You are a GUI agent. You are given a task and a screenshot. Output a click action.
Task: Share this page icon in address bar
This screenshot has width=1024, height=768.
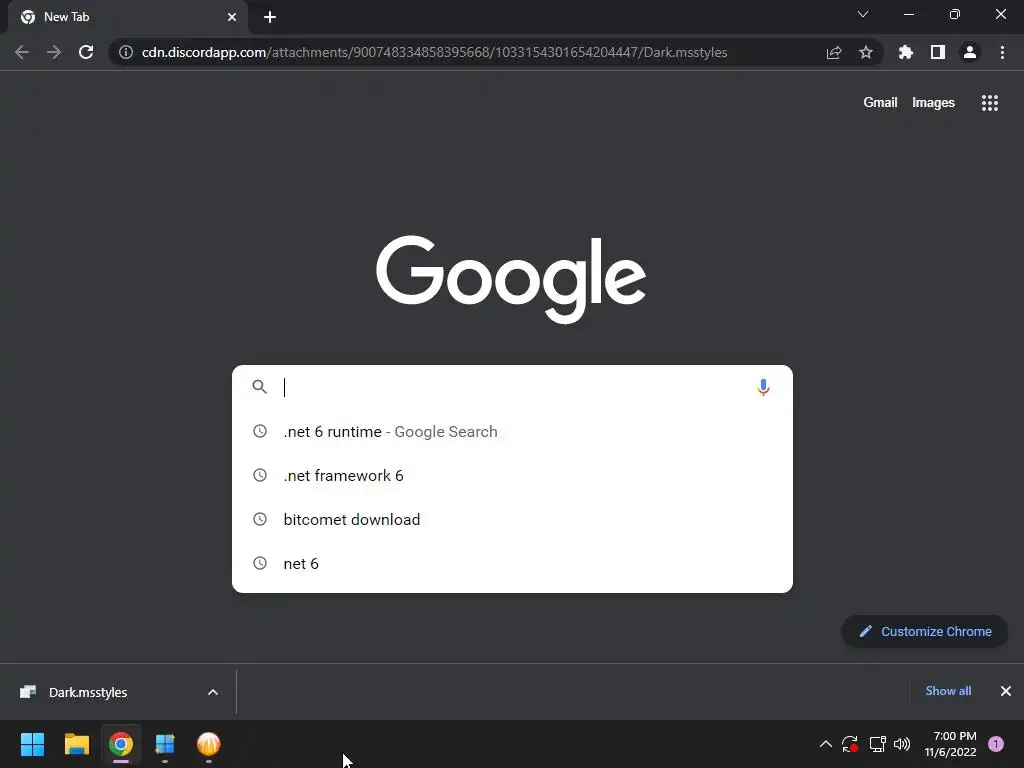pos(834,52)
